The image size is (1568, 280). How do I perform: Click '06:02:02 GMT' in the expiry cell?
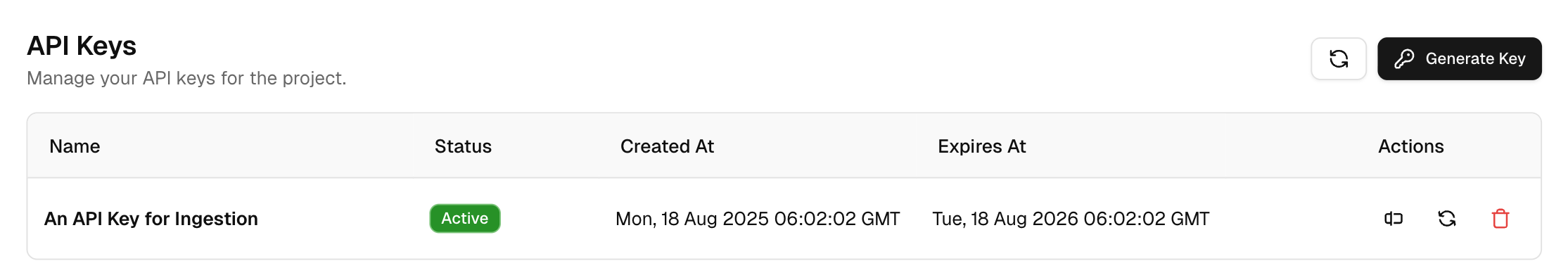[x=1147, y=219]
